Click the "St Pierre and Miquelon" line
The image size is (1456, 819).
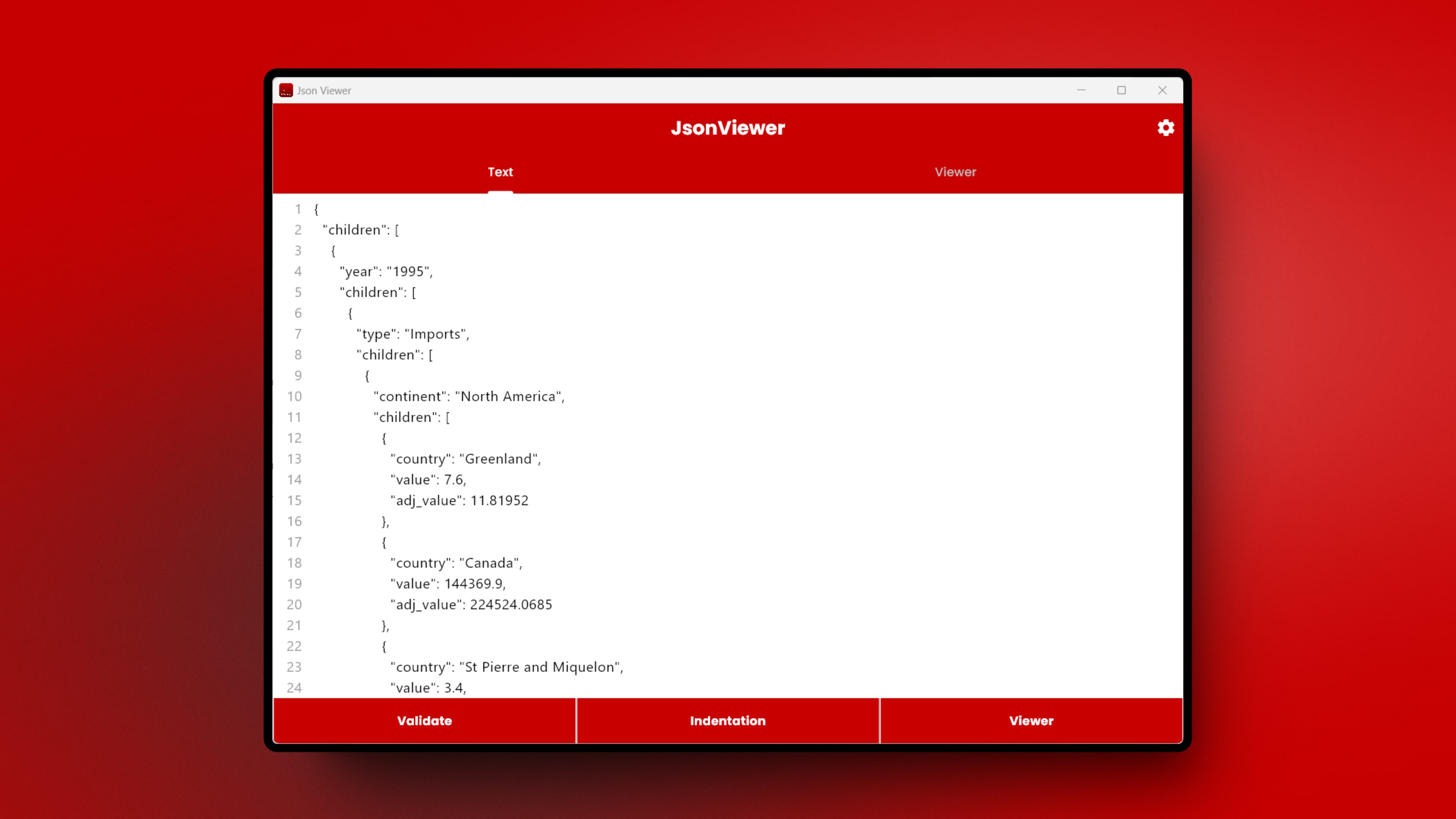coord(507,667)
